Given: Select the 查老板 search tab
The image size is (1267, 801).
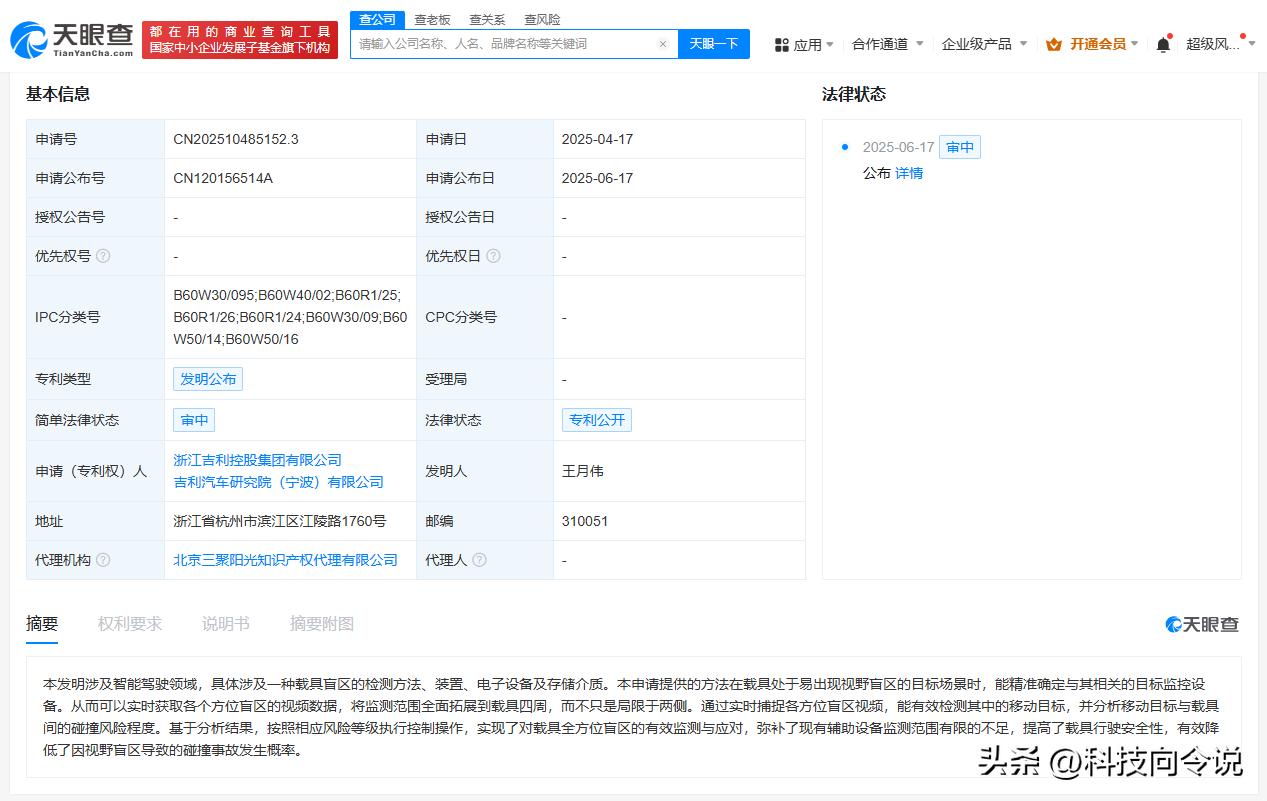Looking at the screenshot, I should (432, 19).
